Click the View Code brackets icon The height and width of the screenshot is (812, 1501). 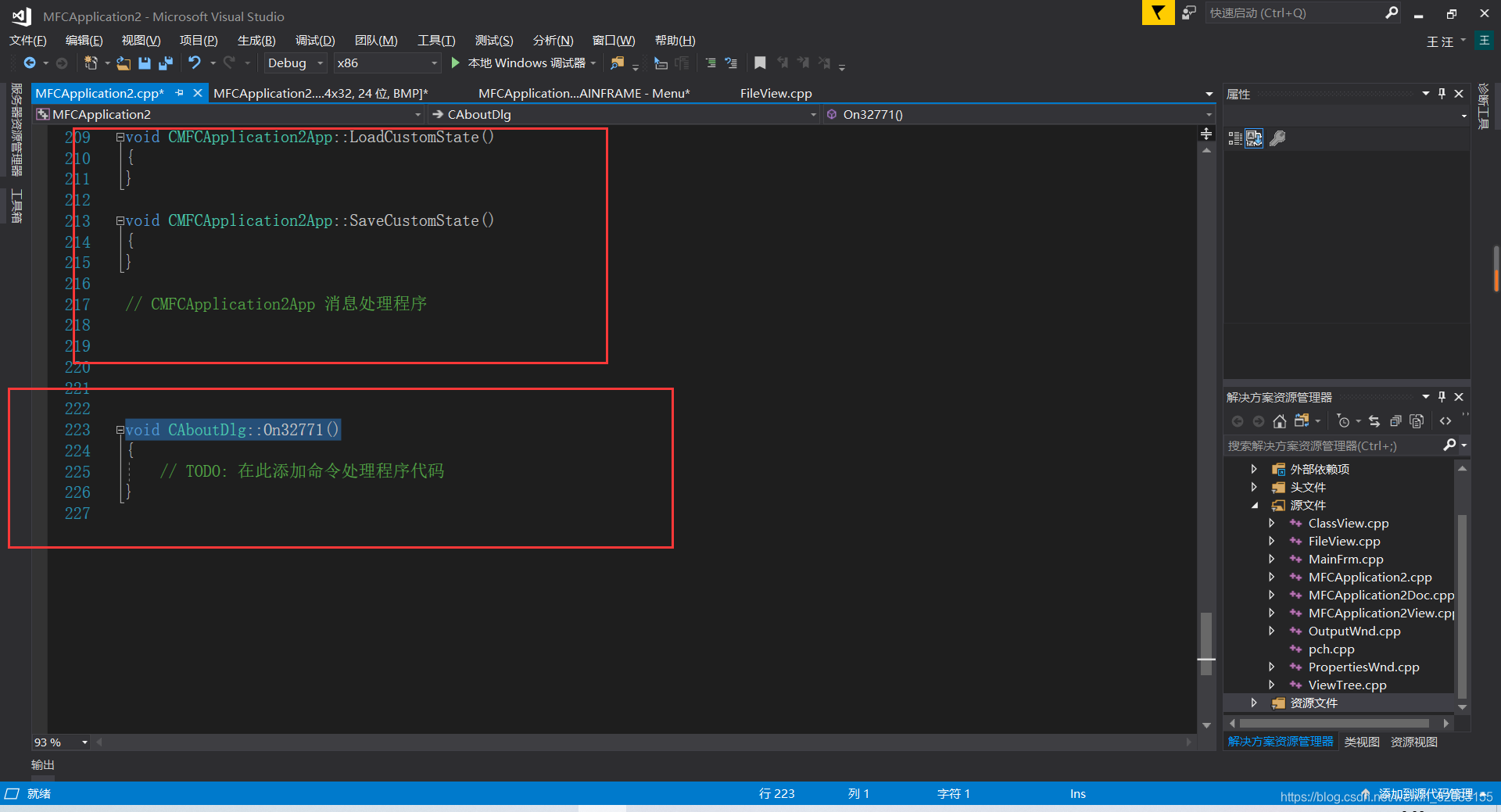[1445, 421]
